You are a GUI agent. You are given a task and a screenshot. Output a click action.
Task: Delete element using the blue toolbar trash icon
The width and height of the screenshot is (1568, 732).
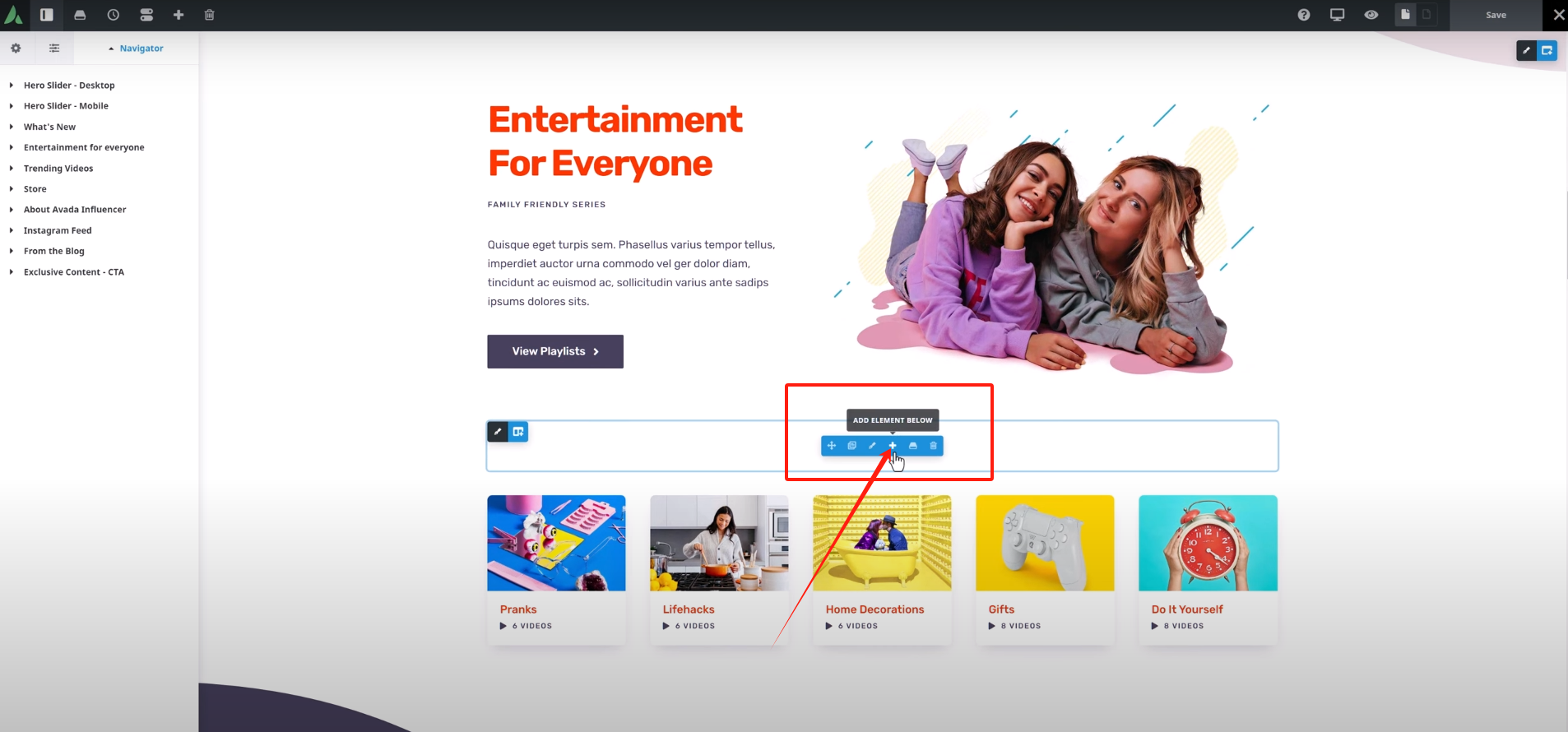(x=933, y=446)
